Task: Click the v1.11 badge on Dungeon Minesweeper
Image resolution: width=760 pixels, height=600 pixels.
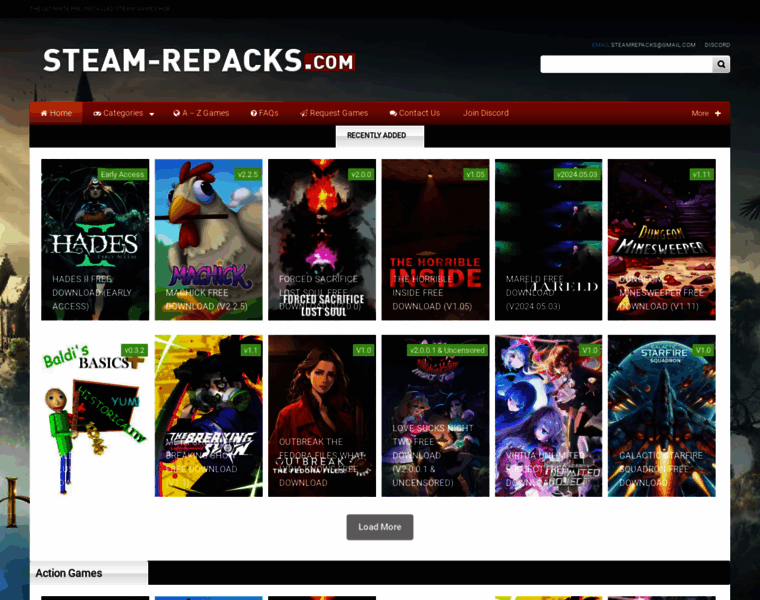Action: tap(701, 174)
